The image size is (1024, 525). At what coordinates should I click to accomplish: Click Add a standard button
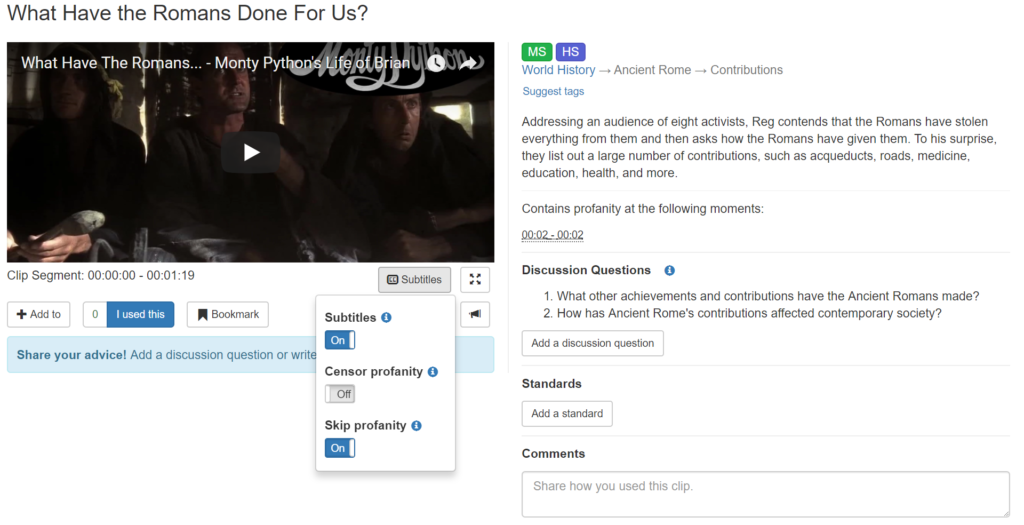coord(567,413)
